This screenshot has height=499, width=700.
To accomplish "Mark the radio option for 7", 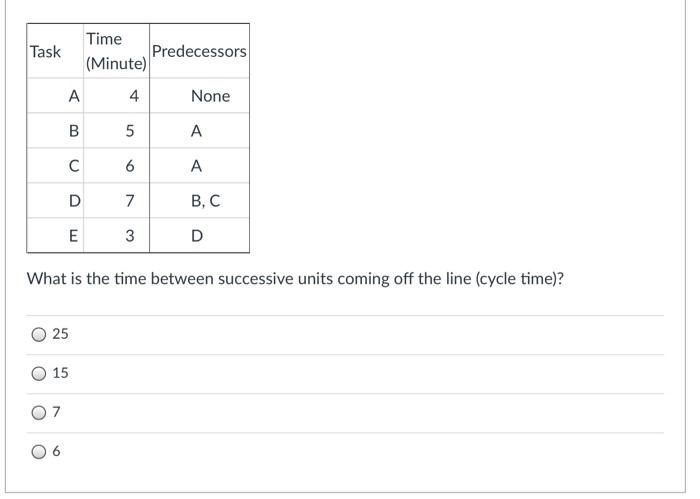I will coord(39,412).
